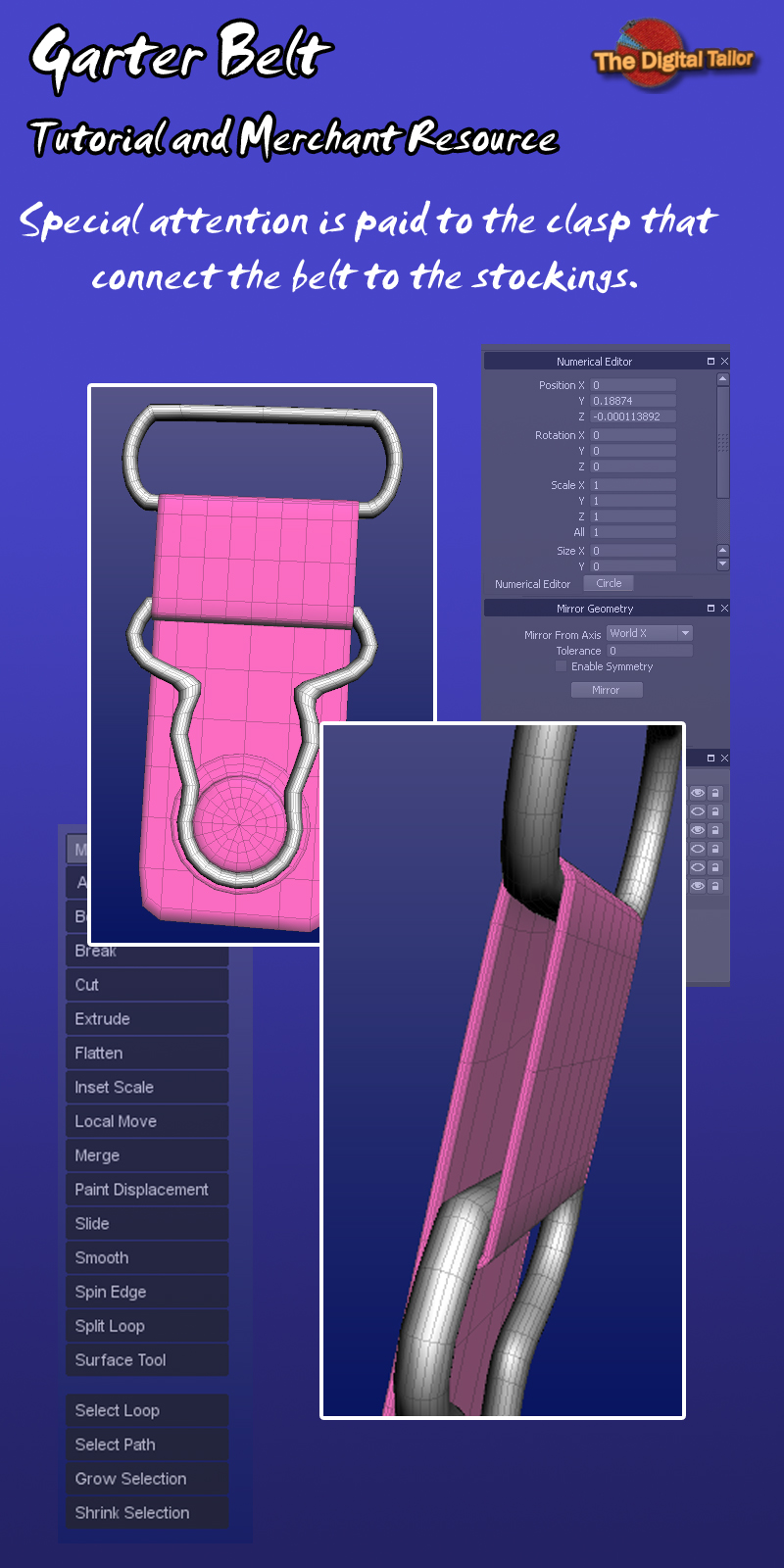Undock the Numerical Editor panel via square icon
Screen dimensions: 784x1568
[711, 362]
